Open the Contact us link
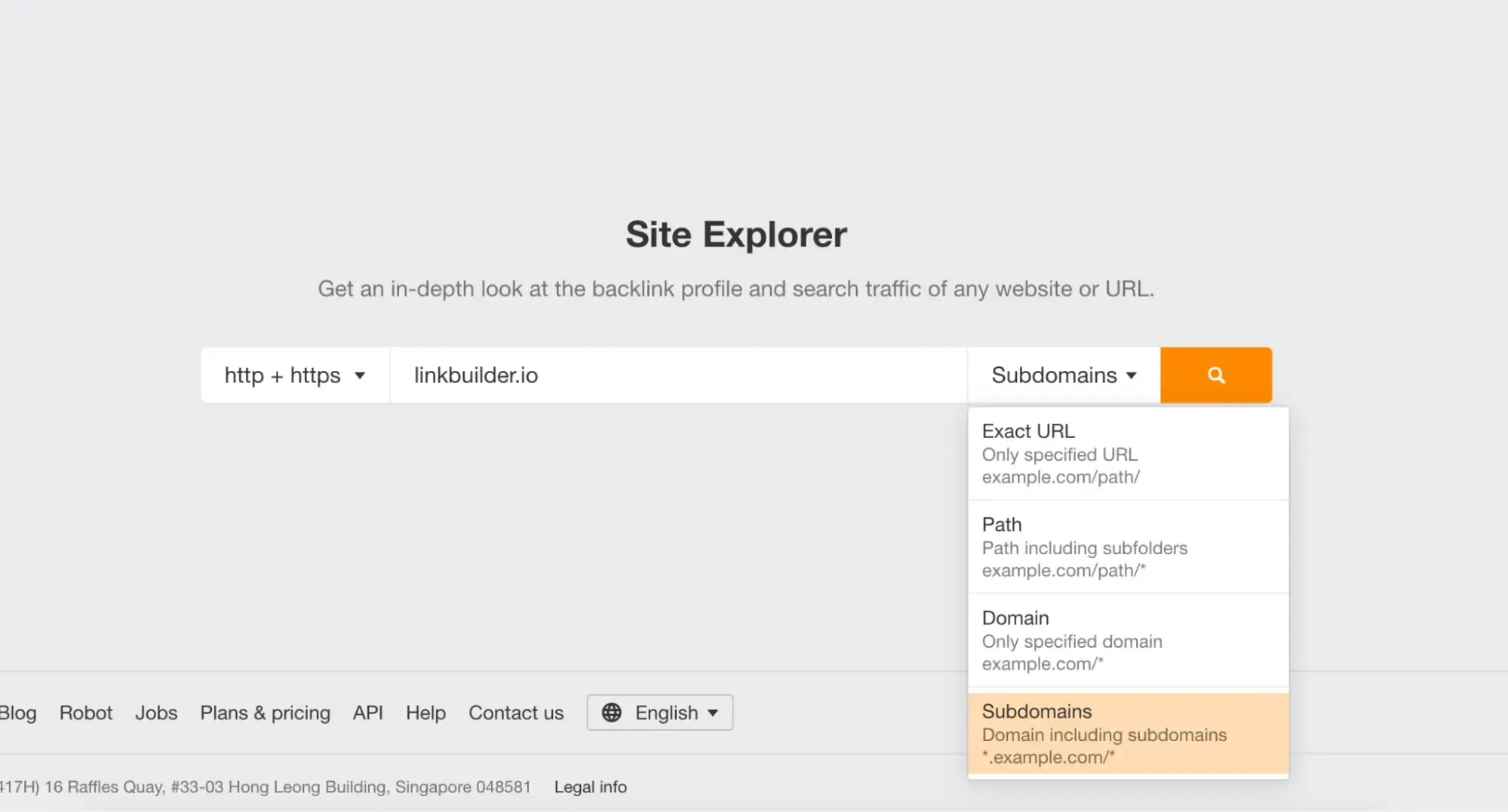Viewport: 1508px width, 812px height. pyautogui.click(x=516, y=712)
